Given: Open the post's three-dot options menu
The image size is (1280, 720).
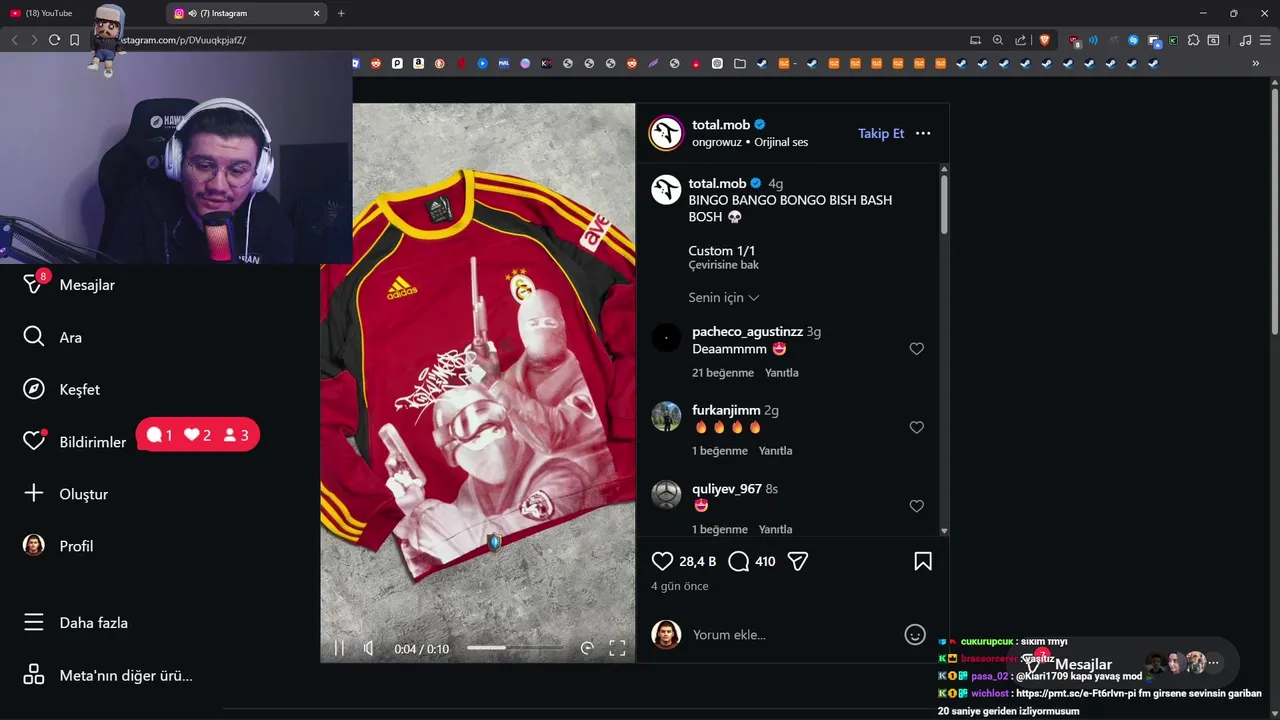Looking at the screenshot, I should click(x=923, y=133).
